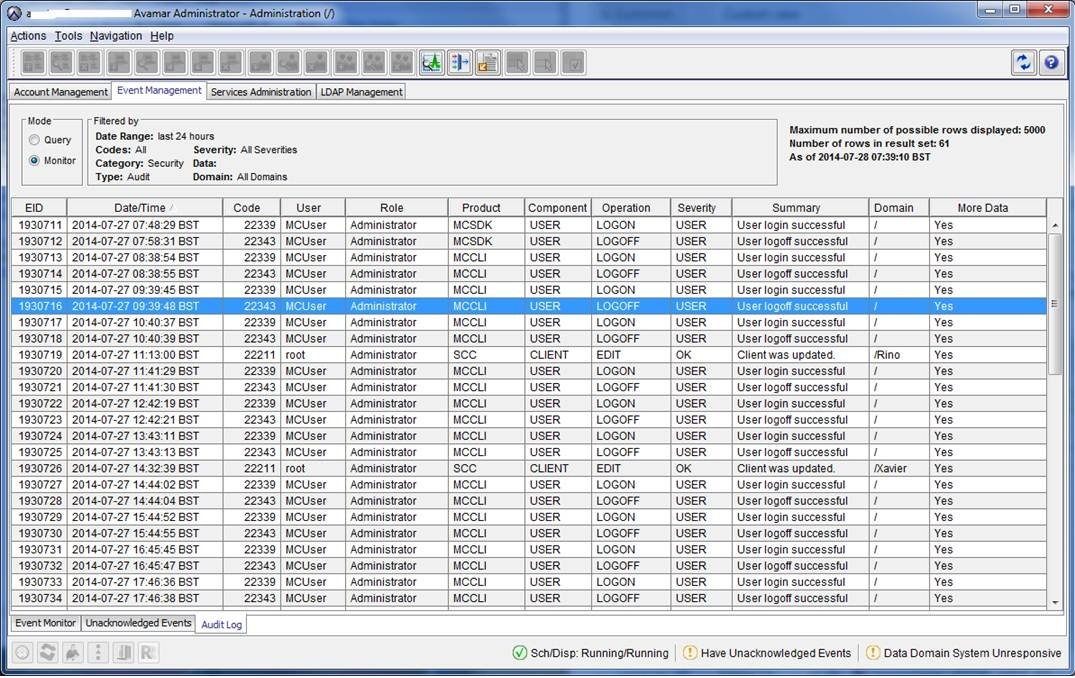Open the Audit Log bottom tab
This screenshot has width=1075, height=678.
(x=221, y=625)
